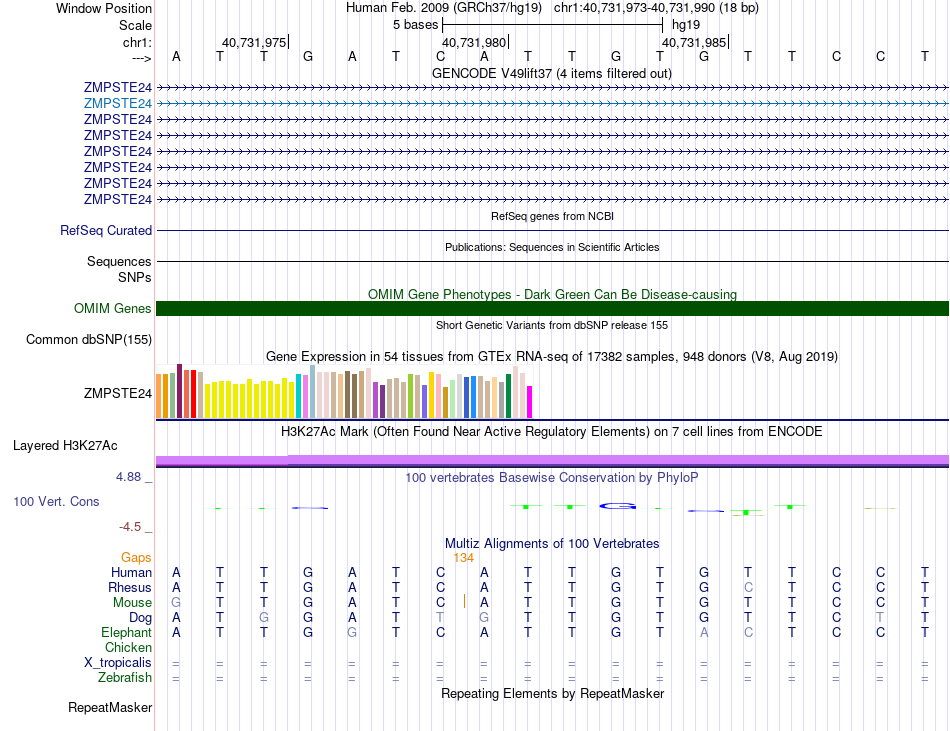Select the X_tropicalis alignment row label
This screenshot has height=731, width=950.
click(118, 663)
